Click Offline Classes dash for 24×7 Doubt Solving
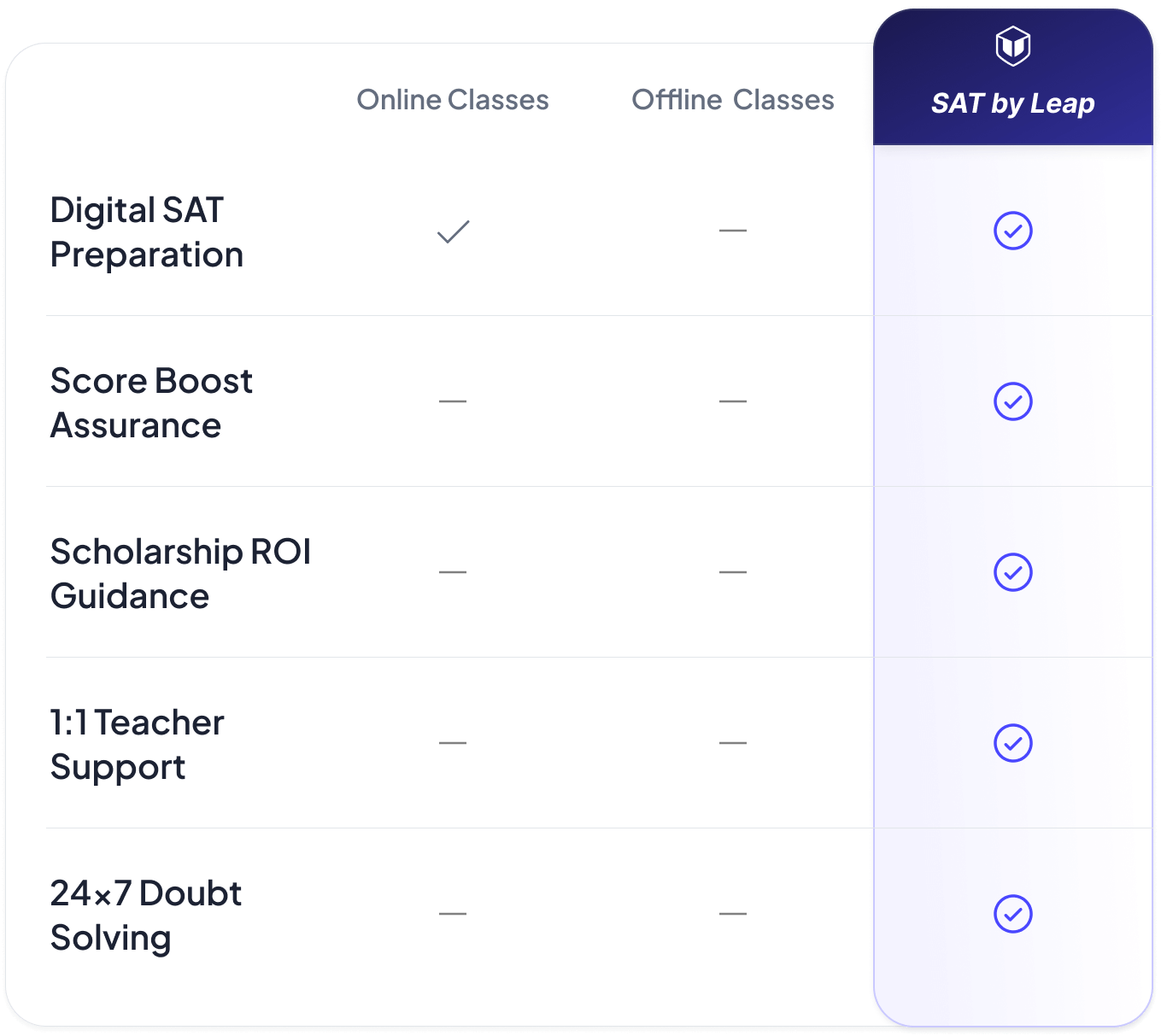Image resolution: width=1167 pixels, height=1036 pixels. point(733,914)
